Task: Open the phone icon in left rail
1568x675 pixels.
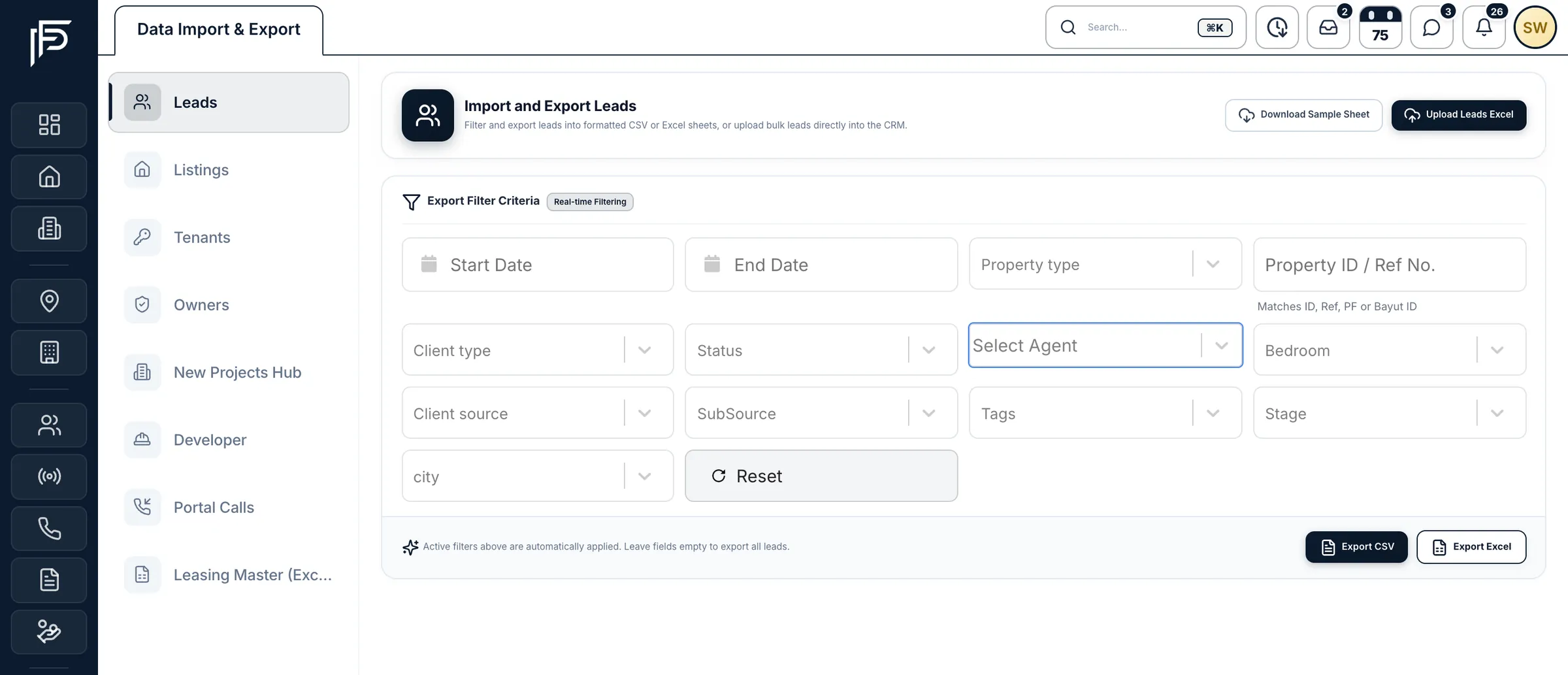Action: tap(49, 528)
